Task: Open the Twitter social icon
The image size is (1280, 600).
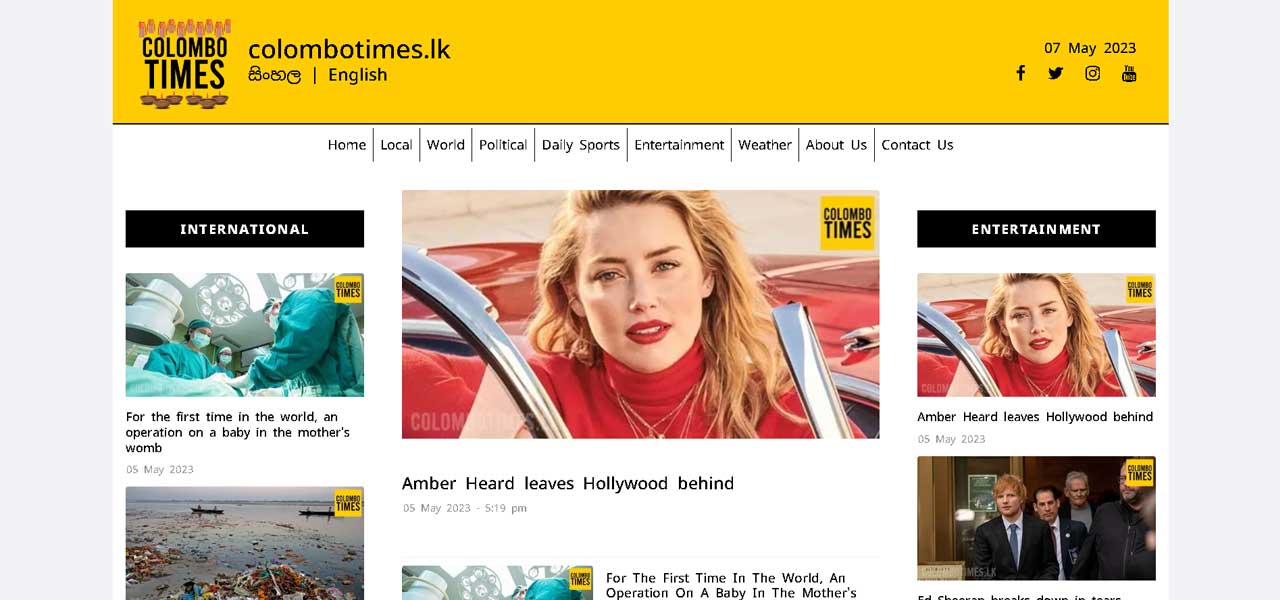Action: click(1055, 73)
